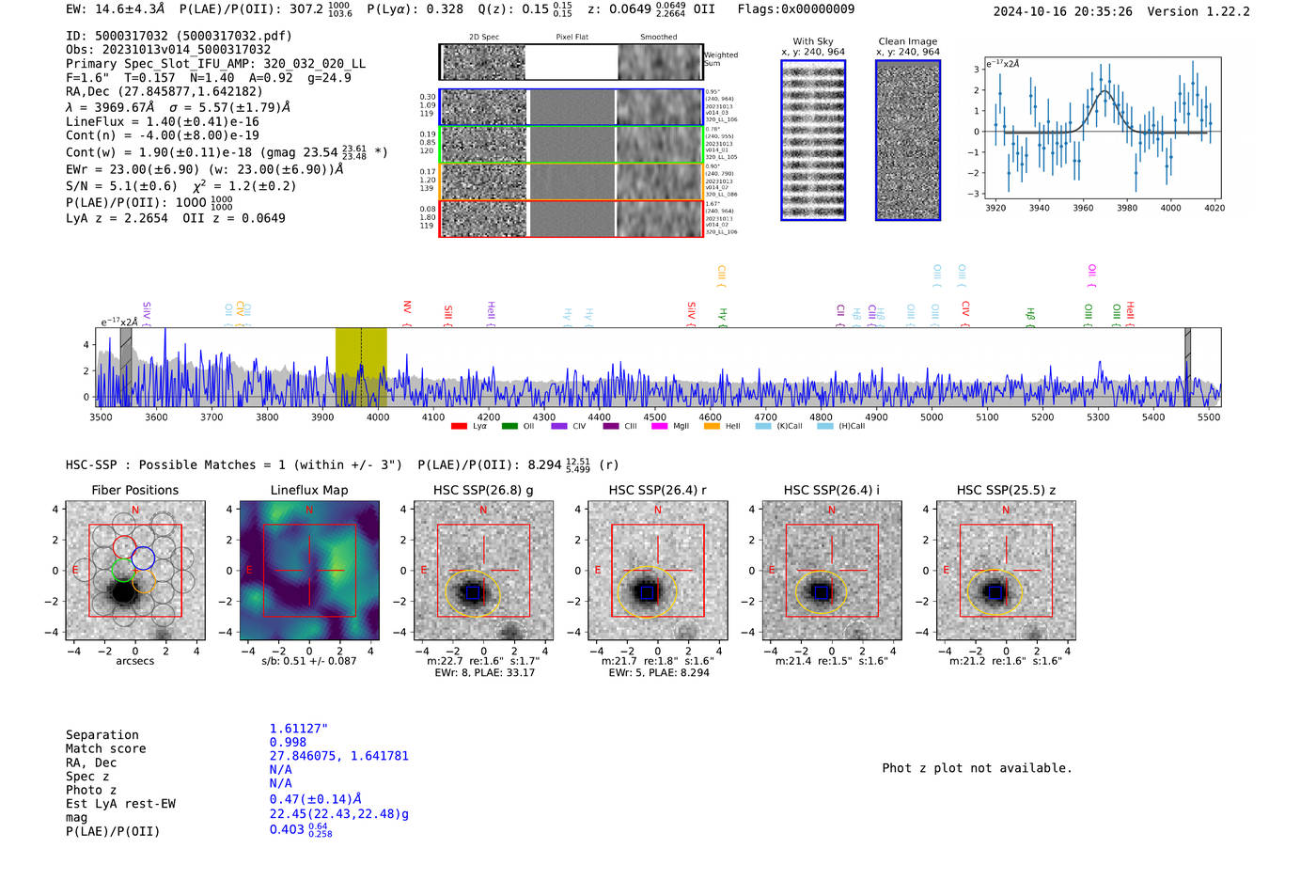Open the Fiber Positions image
1316x896 pixels.
click(x=135, y=571)
